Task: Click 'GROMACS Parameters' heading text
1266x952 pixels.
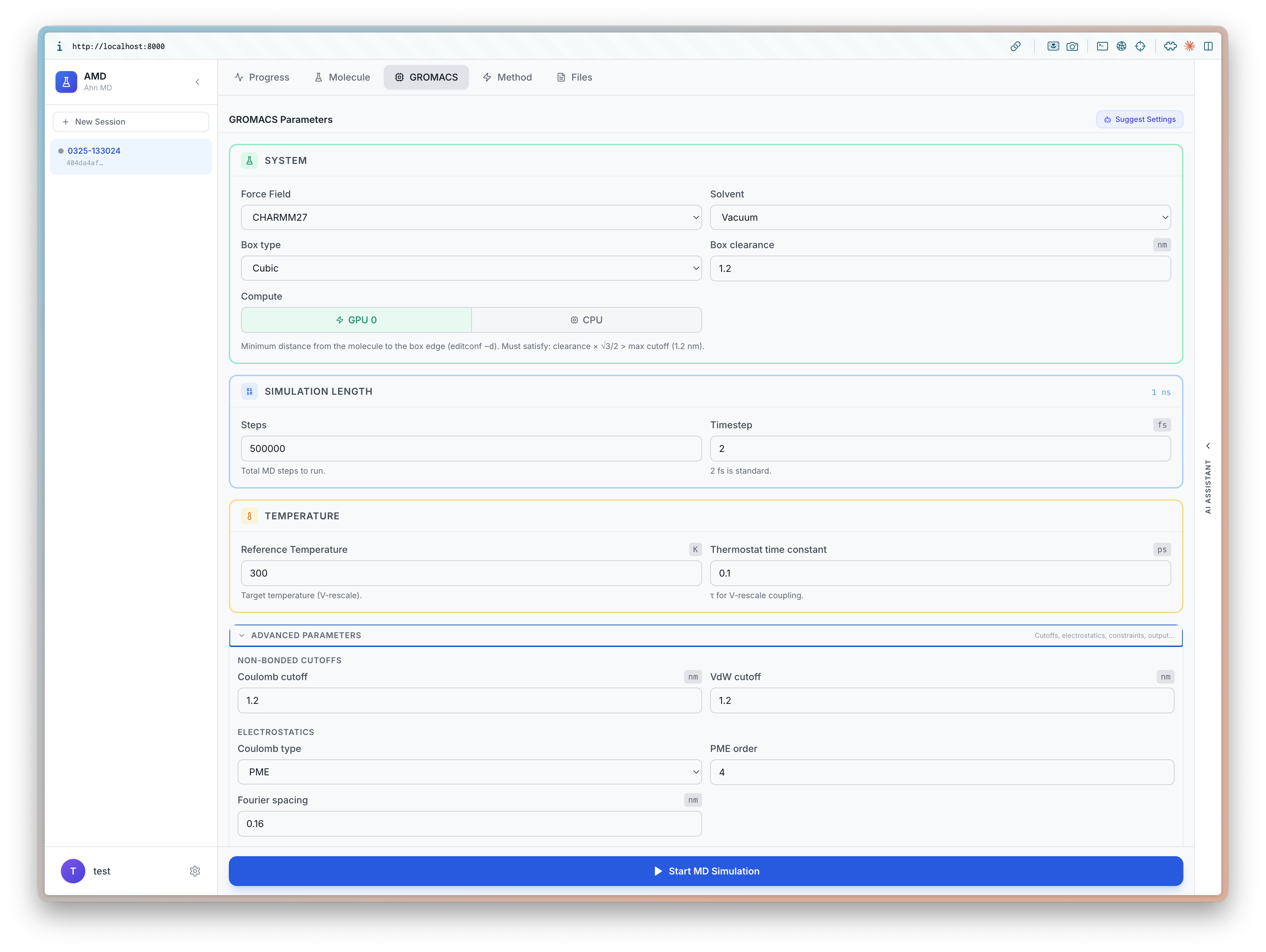Action: pyautogui.click(x=280, y=120)
